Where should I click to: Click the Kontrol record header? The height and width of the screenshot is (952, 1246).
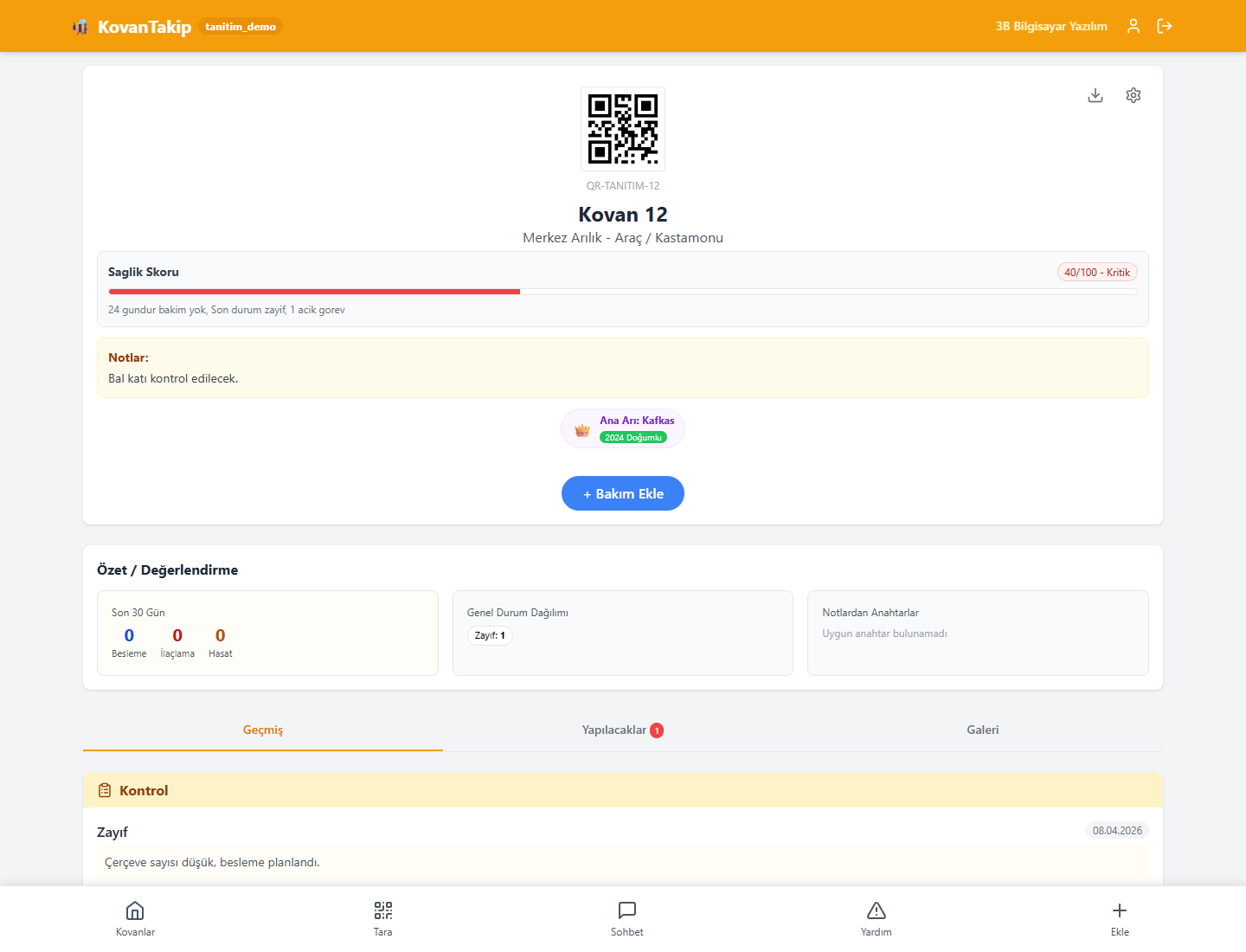coord(623,790)
